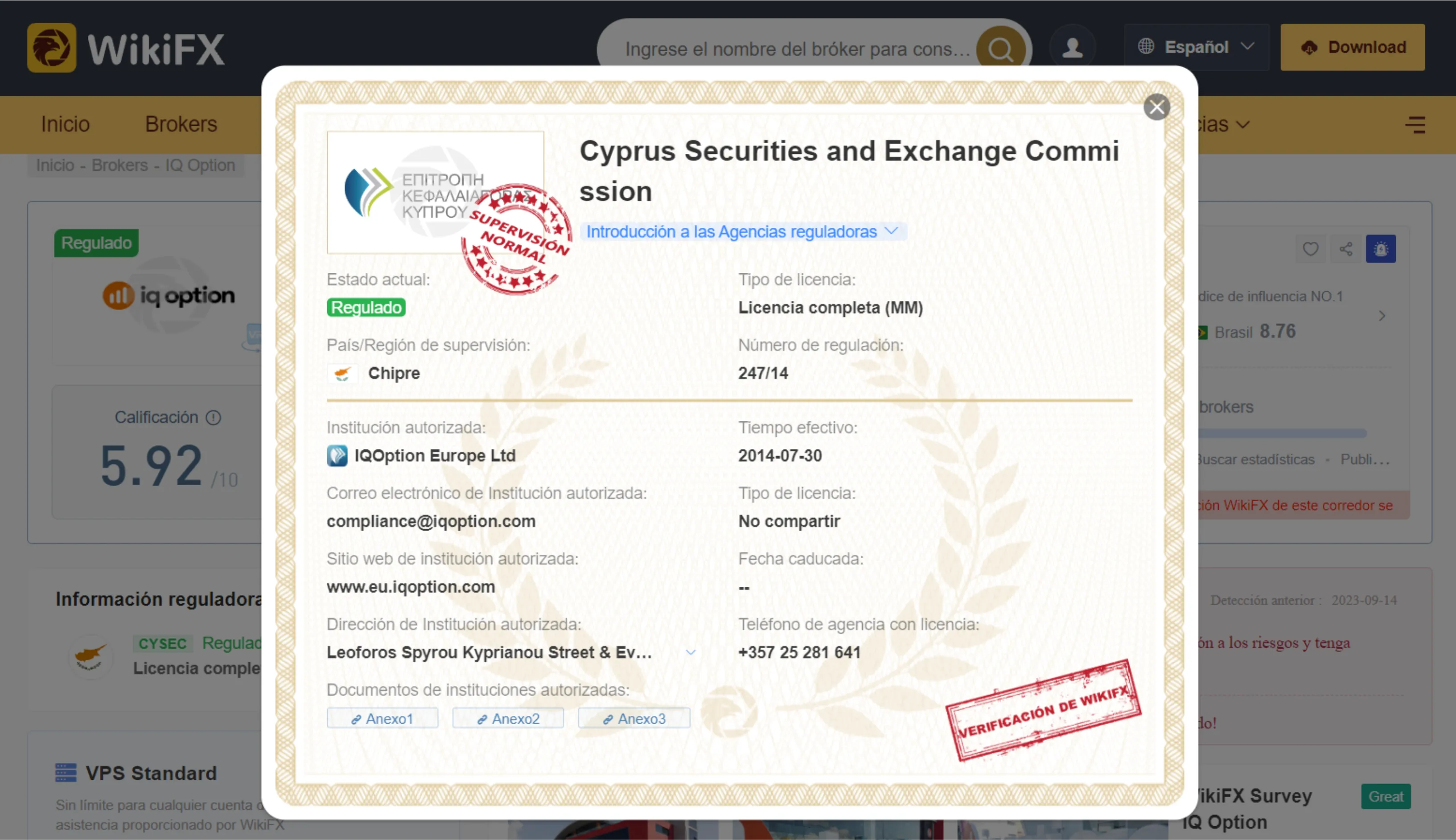This screenshot has width=1456, height=840.
Task: Focus the broker name search field
Action: [798, 49]
